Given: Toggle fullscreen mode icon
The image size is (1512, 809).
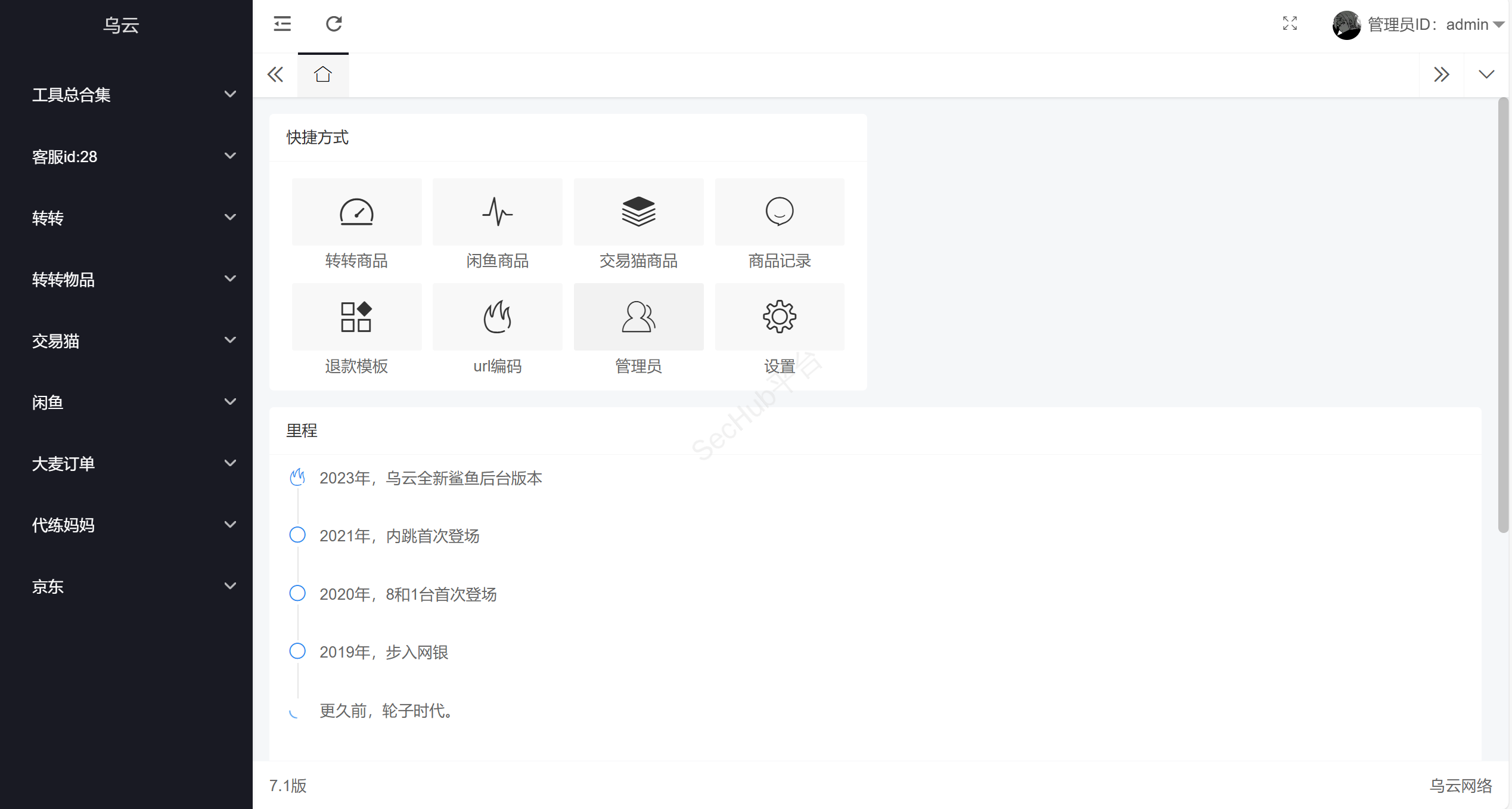Looking at the screenshot, I should [x=1290, y=24].
